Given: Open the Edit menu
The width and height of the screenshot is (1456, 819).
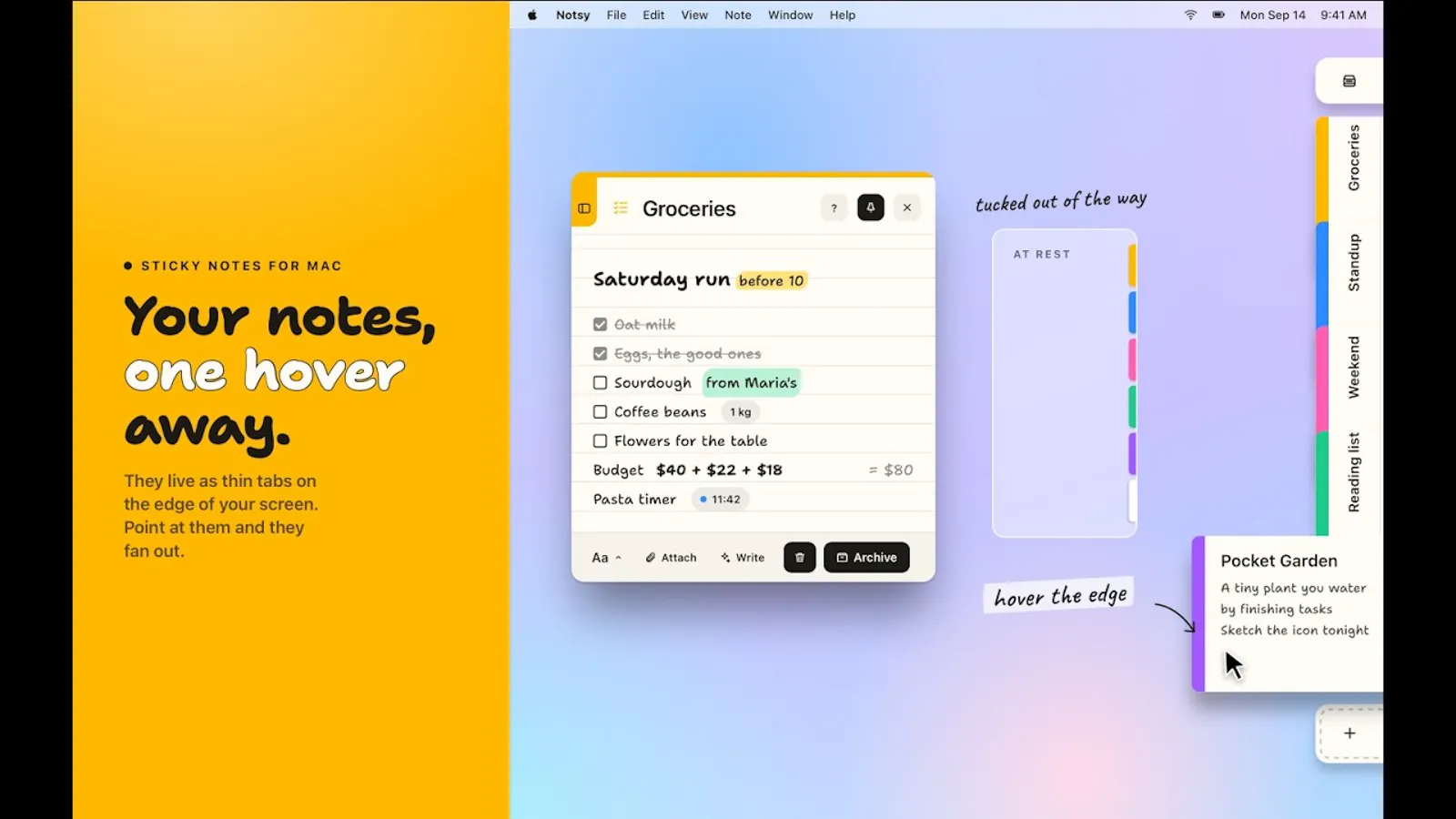Looking at the screenshot, I should [x=653, y=15].
